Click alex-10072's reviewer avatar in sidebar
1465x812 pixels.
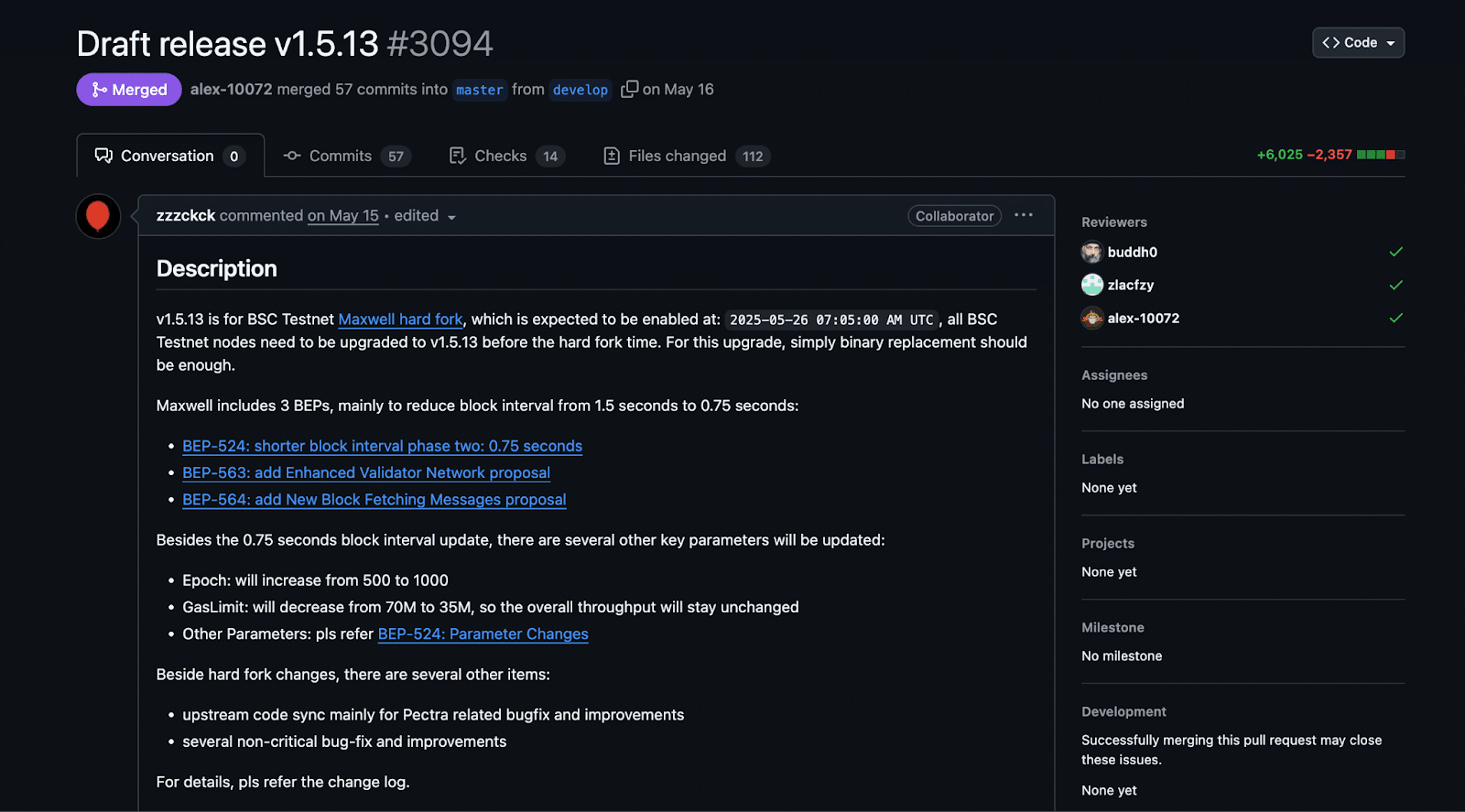pyautogui.click(x=1091, y=319)
